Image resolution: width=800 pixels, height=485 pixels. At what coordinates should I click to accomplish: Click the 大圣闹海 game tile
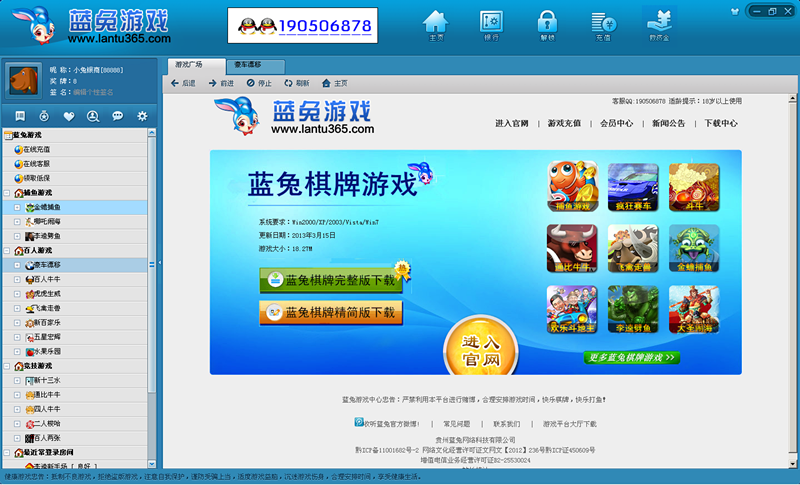click(694, 310)
